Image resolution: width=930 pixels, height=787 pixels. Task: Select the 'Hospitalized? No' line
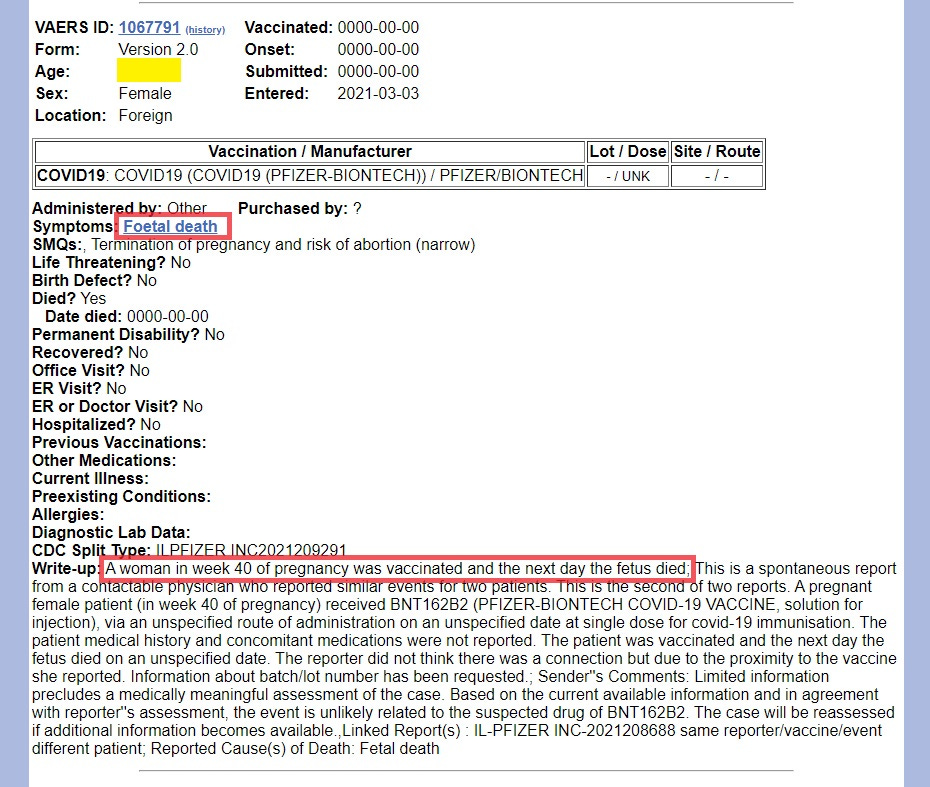click(96, 424)
